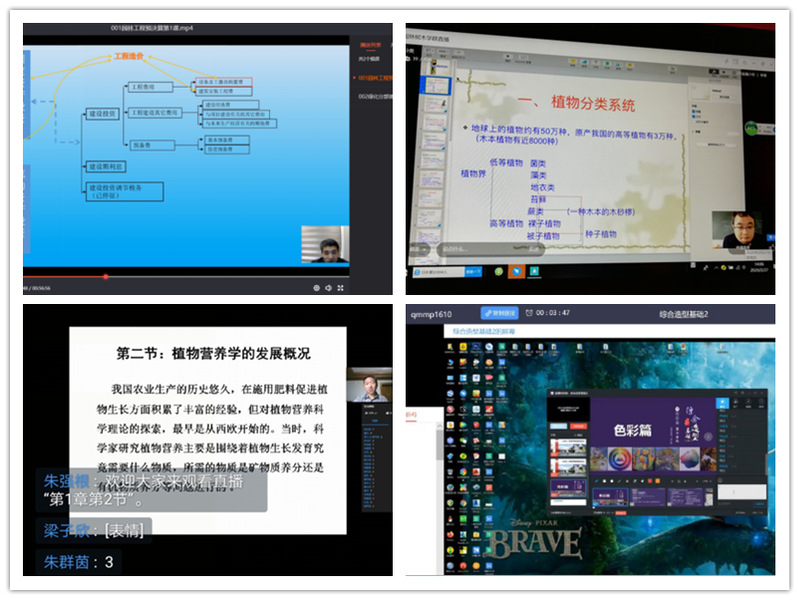Select second blue radio option in format panel
Image resolution: width=799 pixels, height=600 pixels.
click(x=694, y=117)
